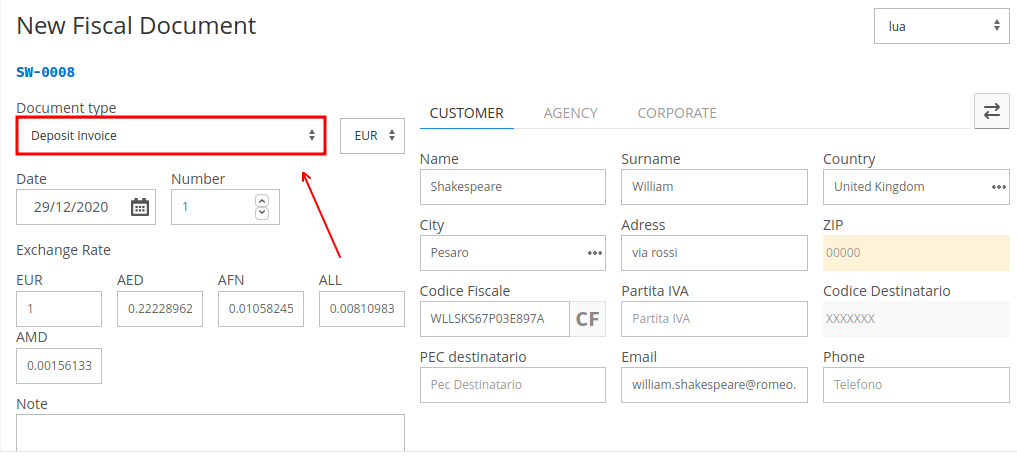The width and height of the screenshot is (1017, 463).
Task: Open the Date calendar picker icon
Action: (x=139, y=207)
